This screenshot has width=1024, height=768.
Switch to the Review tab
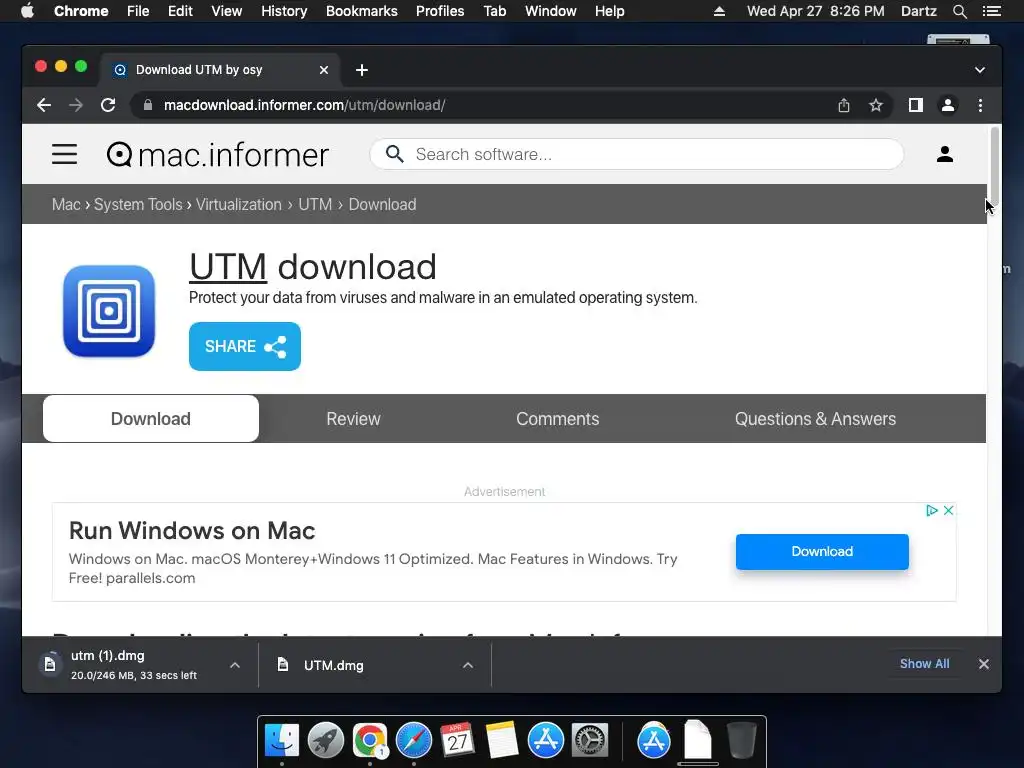[x=353, y=419]
